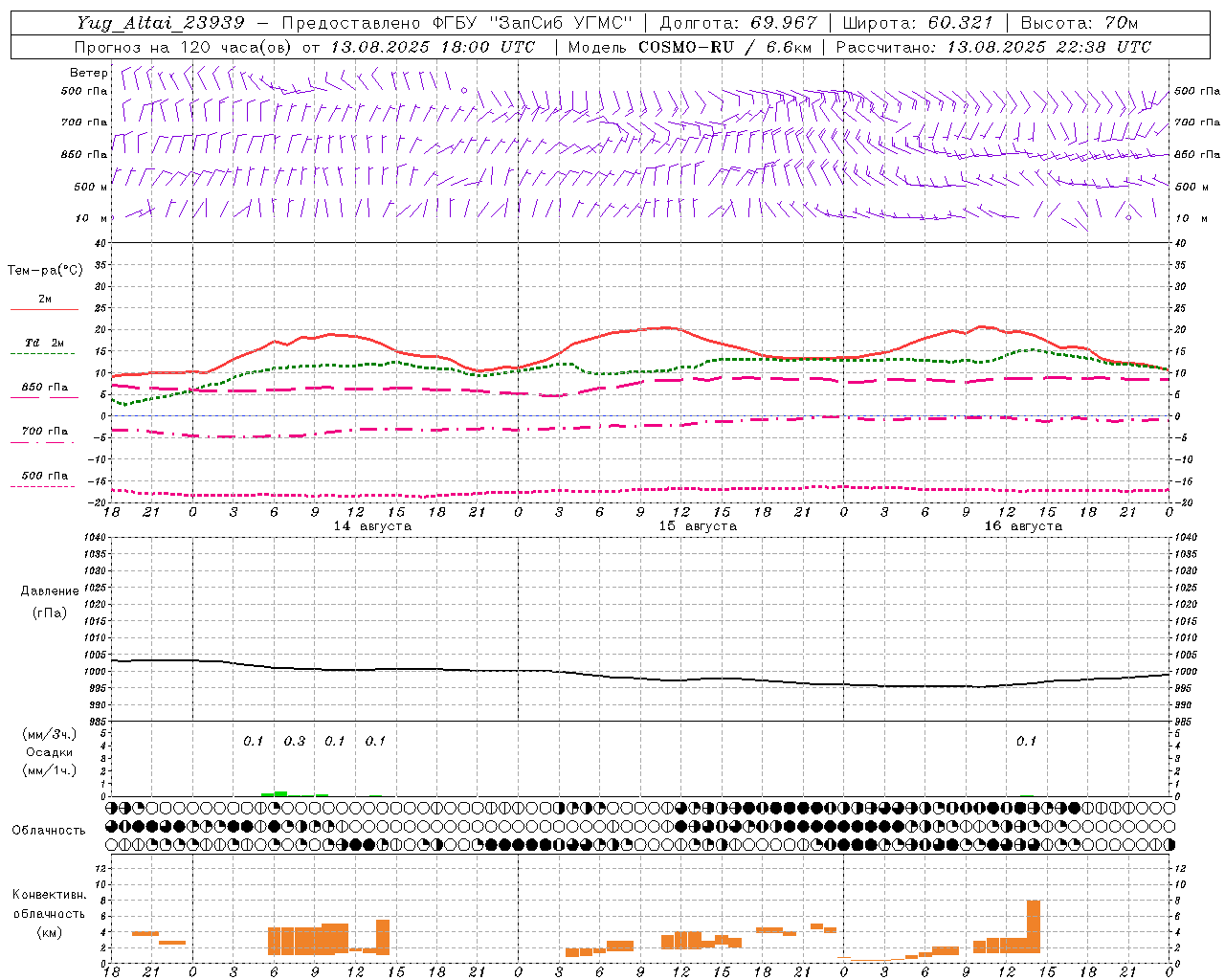Select the Td 2м dew point legend entry
Viewport: 1225px width, 980px height.
tap(45, 343)
